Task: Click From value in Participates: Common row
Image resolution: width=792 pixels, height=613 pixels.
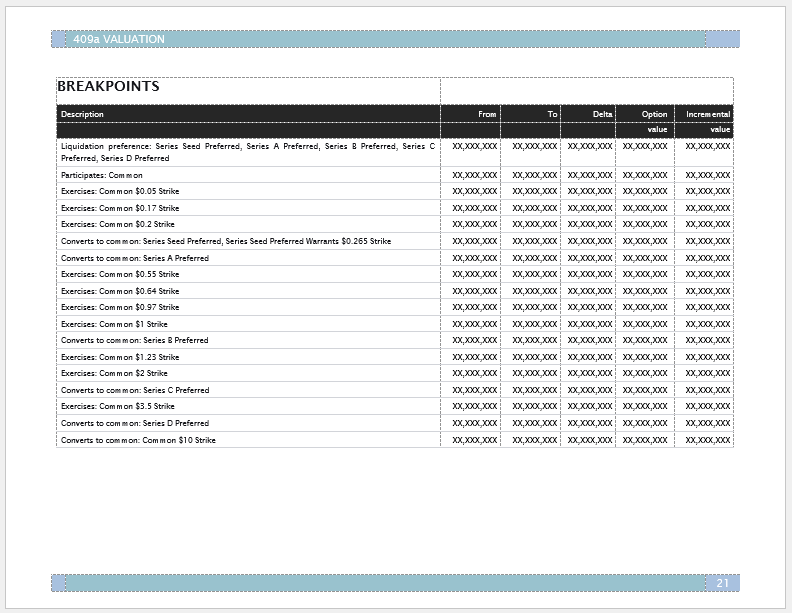Action: [x=475, y=175]
